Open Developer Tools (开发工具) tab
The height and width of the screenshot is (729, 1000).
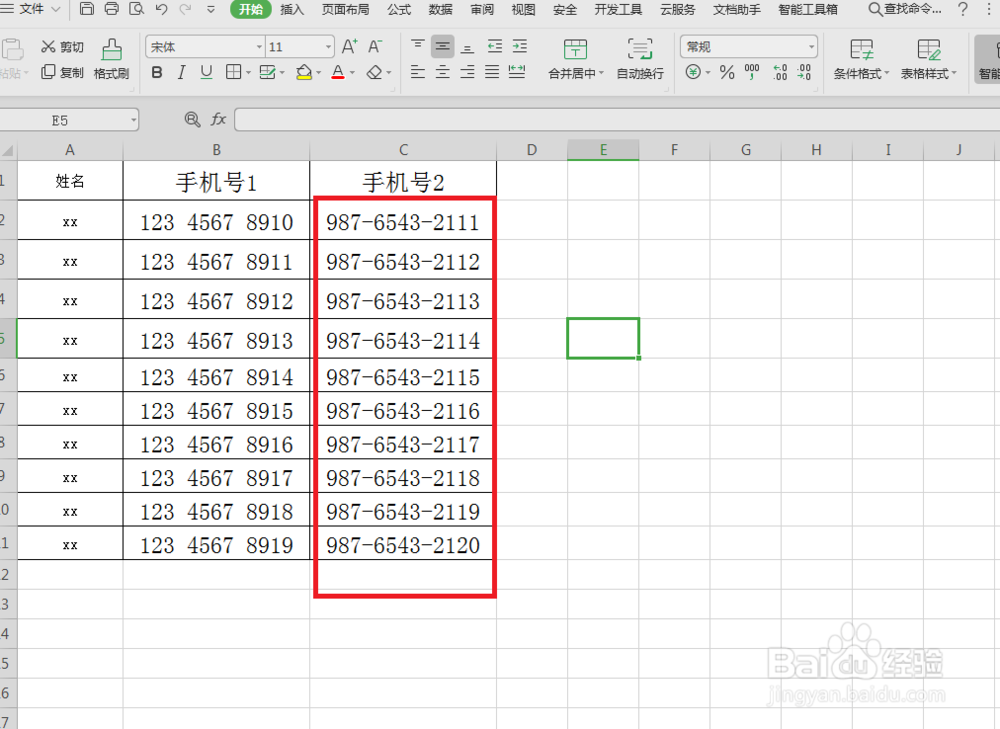619,10
